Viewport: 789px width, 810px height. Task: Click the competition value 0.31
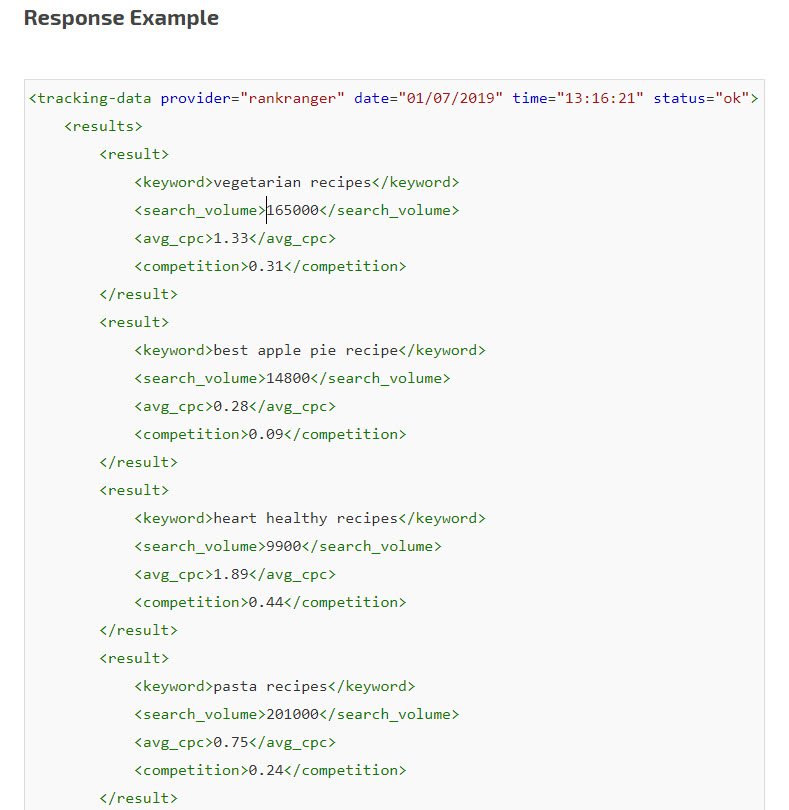point(266,267)
